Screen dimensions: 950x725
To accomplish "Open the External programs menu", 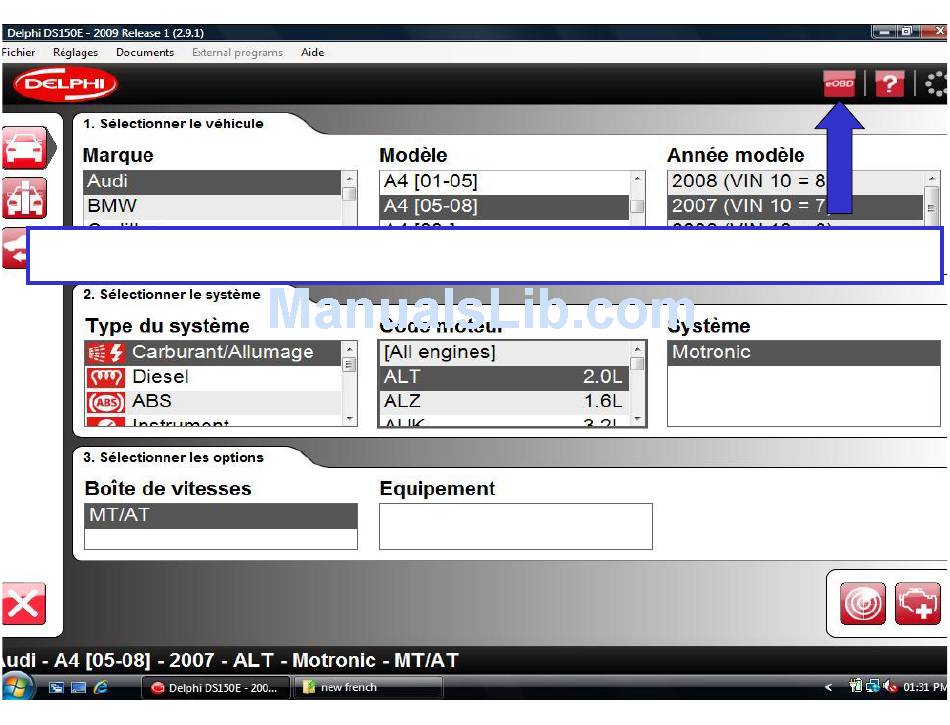I will [x=238, y=52].
